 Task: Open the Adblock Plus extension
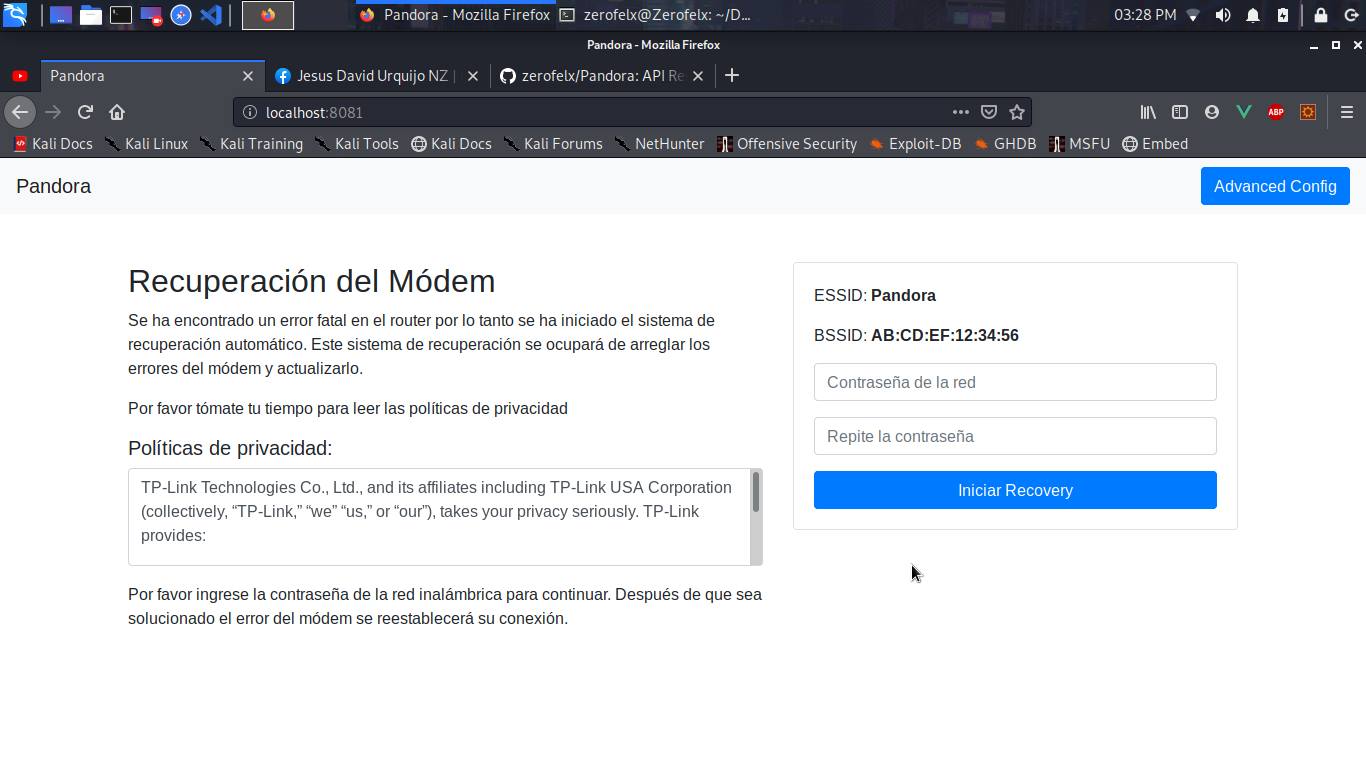[1276, 112]
